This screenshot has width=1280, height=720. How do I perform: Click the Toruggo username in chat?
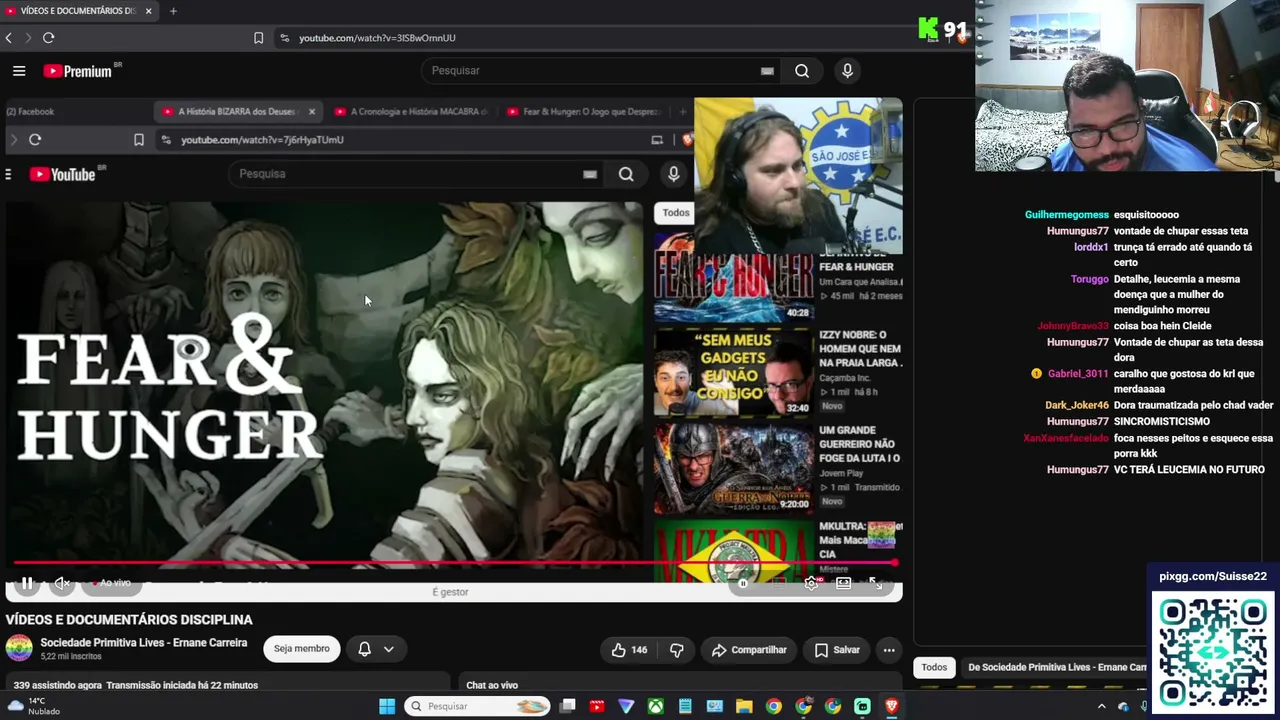1090,280
